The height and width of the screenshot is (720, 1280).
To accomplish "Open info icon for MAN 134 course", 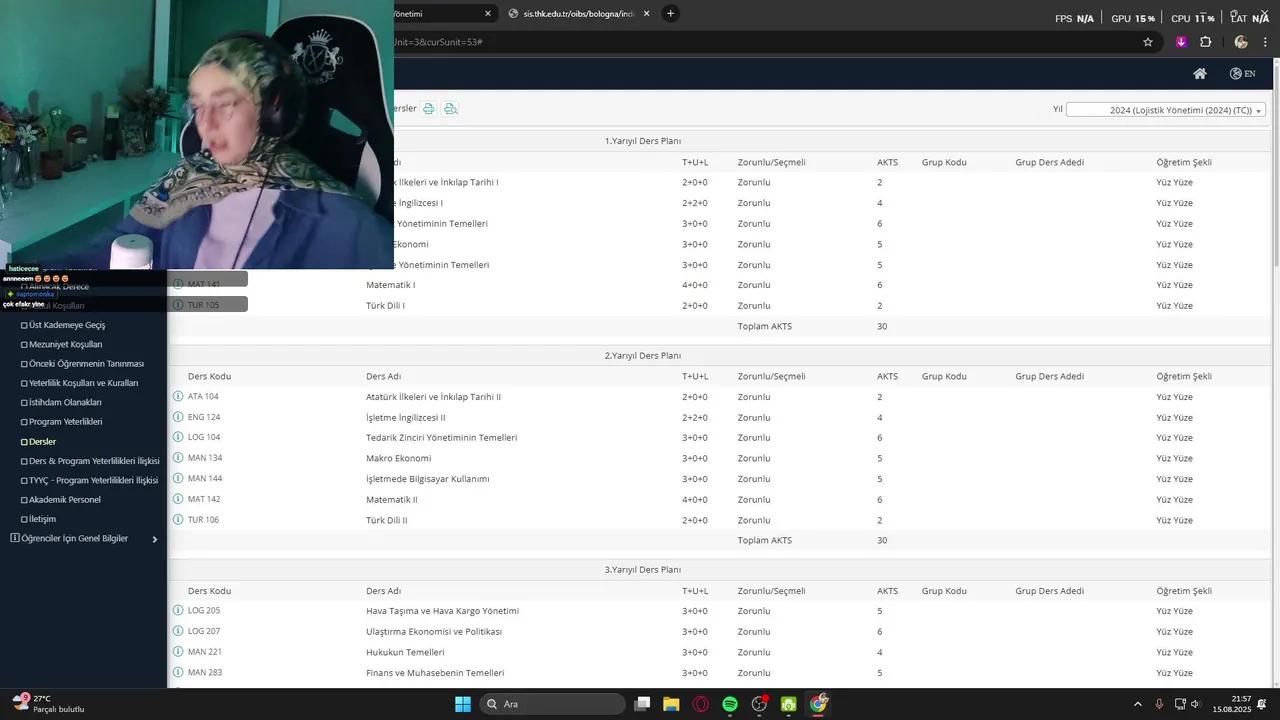I will (x=178, y=458).
